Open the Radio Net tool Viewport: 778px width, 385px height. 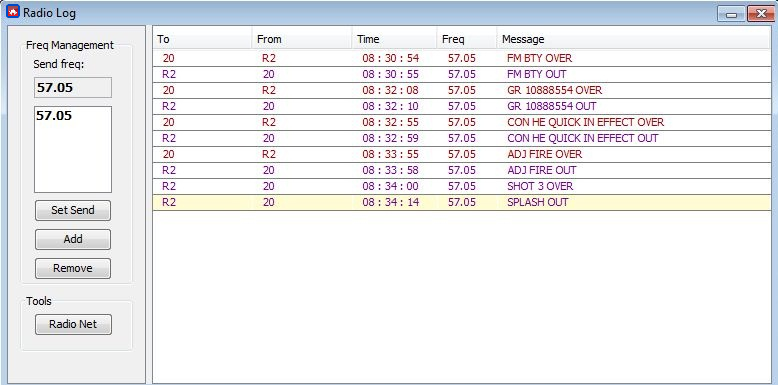(73, 324)
